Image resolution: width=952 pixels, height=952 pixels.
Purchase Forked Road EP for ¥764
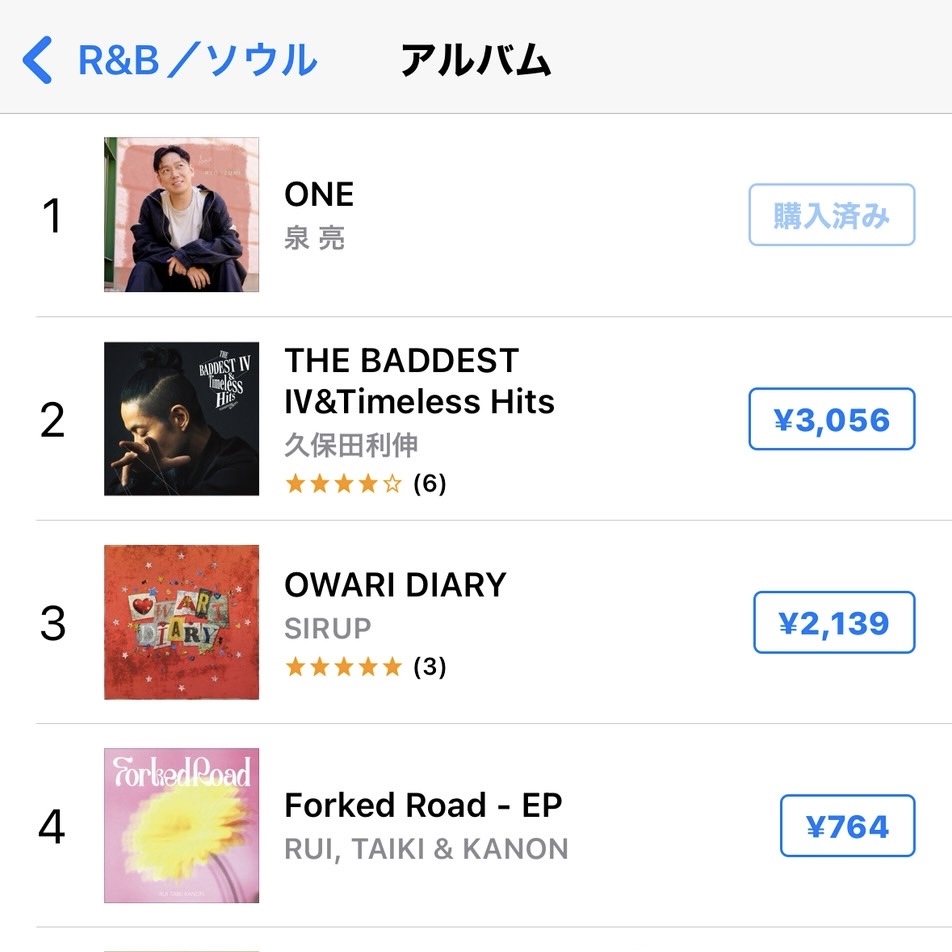(x=847, y=826)
